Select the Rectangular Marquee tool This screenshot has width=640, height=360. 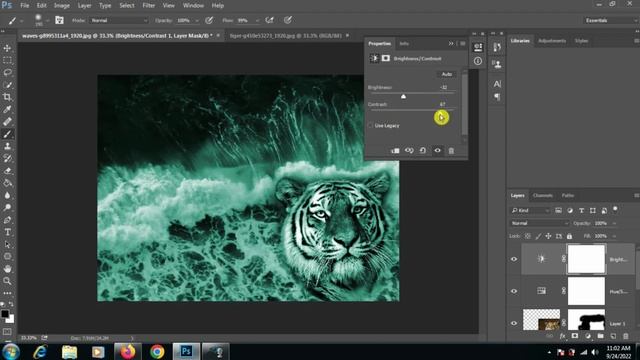[7, 60]
